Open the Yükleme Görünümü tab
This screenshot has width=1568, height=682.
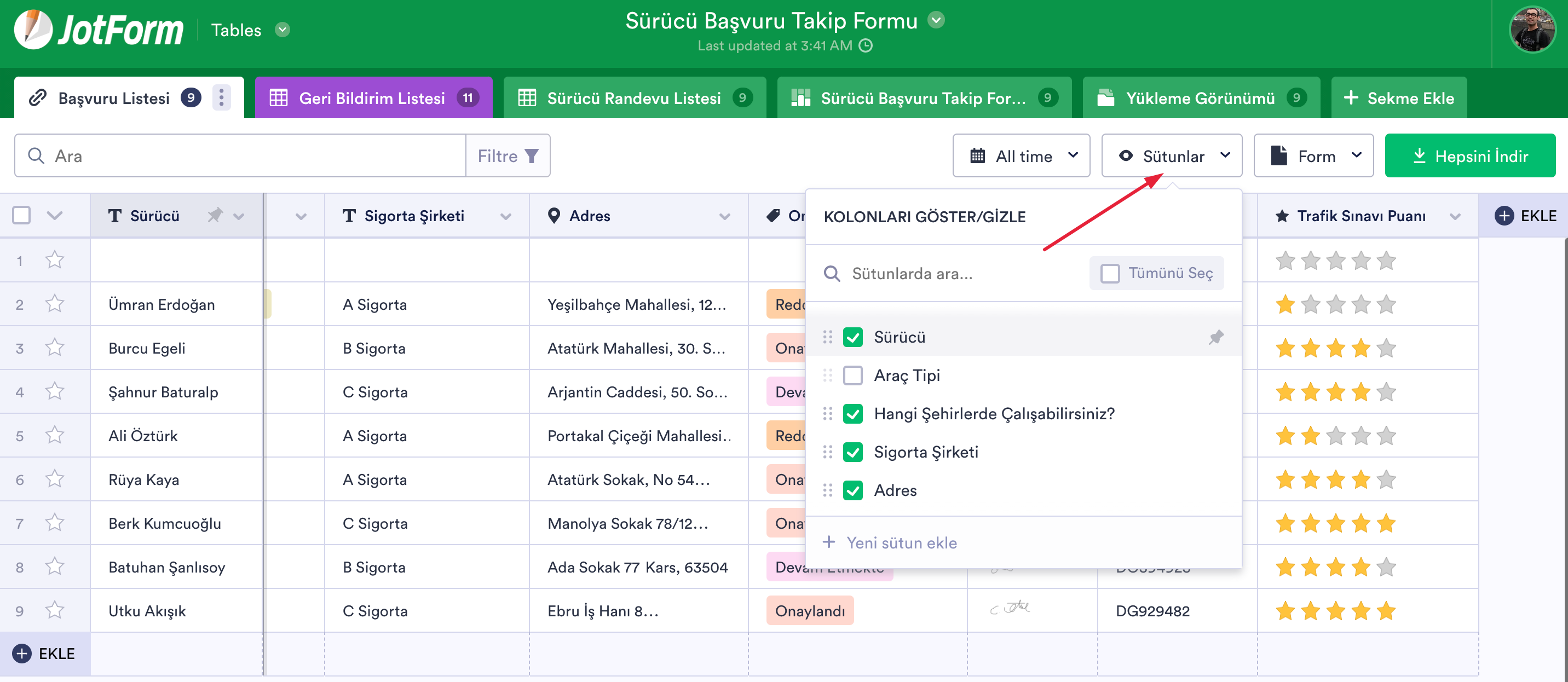[1200, 98]
